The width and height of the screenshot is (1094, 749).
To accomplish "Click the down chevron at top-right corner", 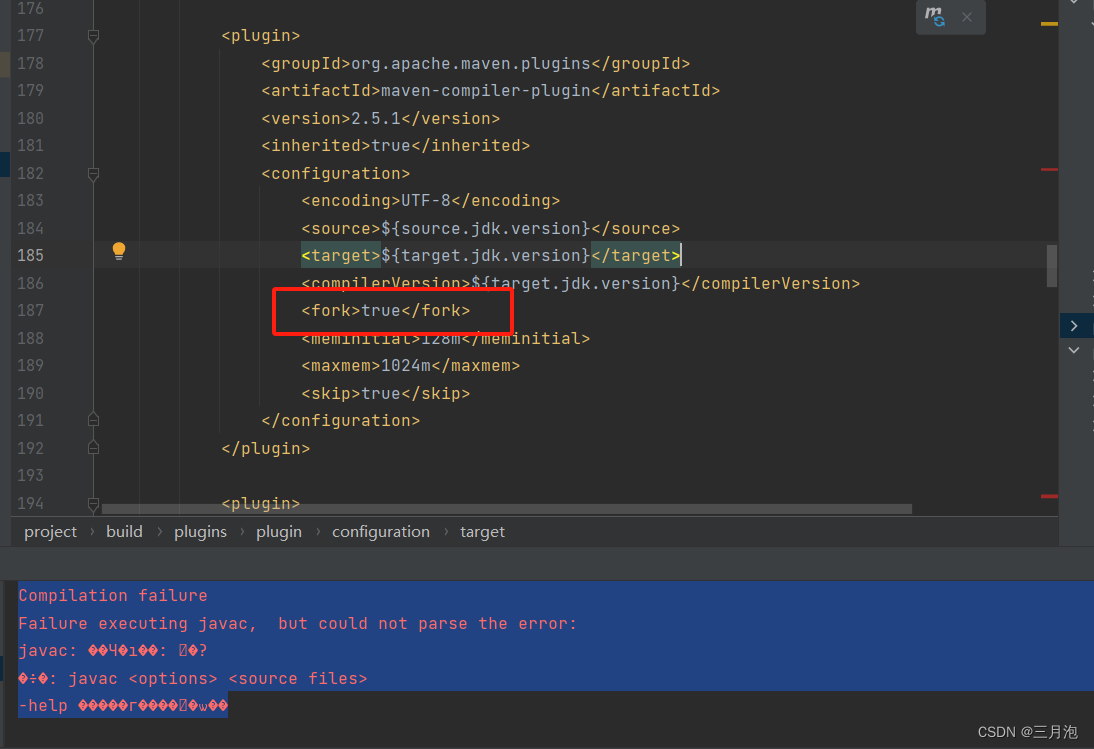I will [x=1075, y=2].
